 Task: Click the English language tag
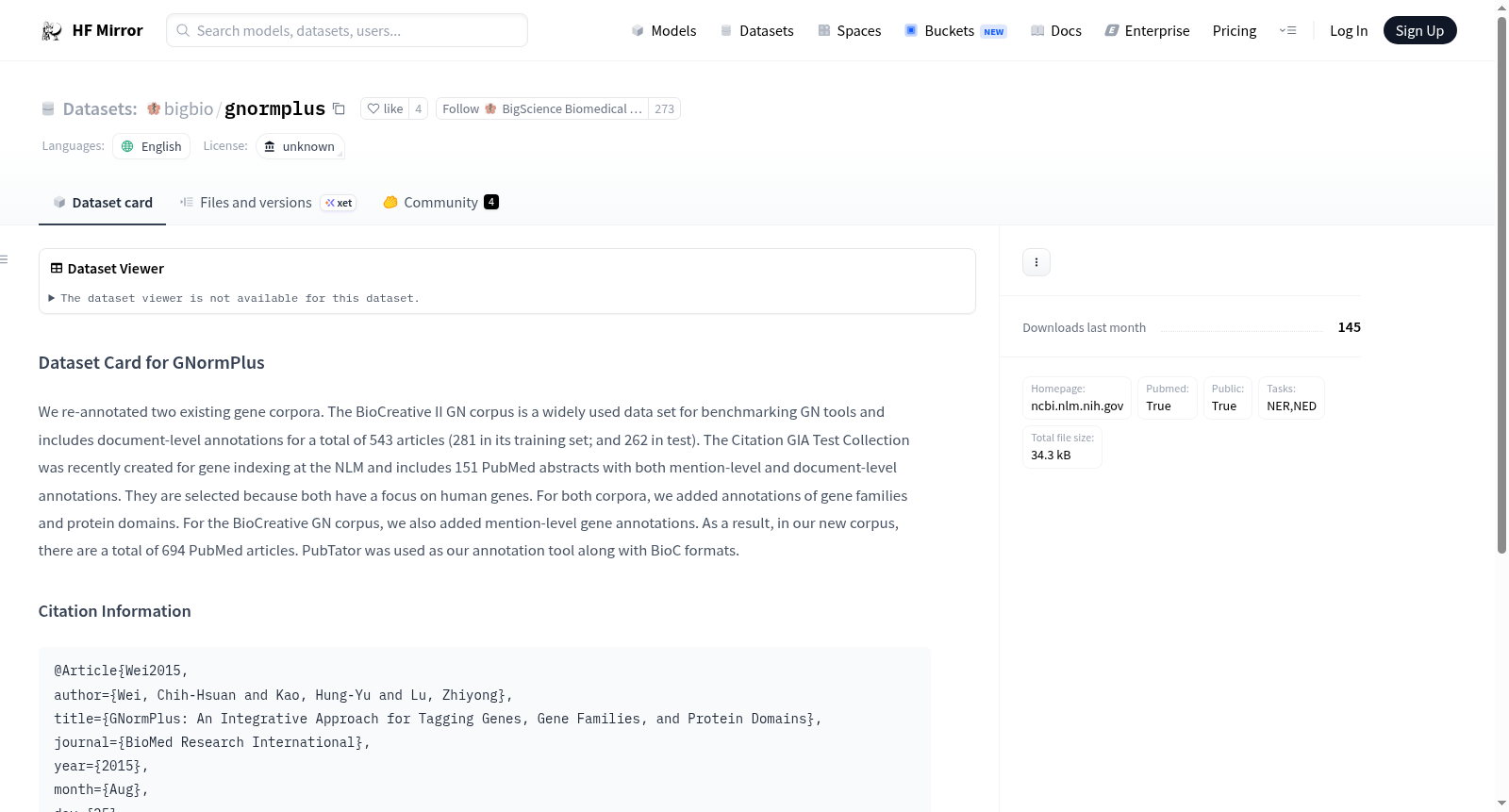[152, 146]
